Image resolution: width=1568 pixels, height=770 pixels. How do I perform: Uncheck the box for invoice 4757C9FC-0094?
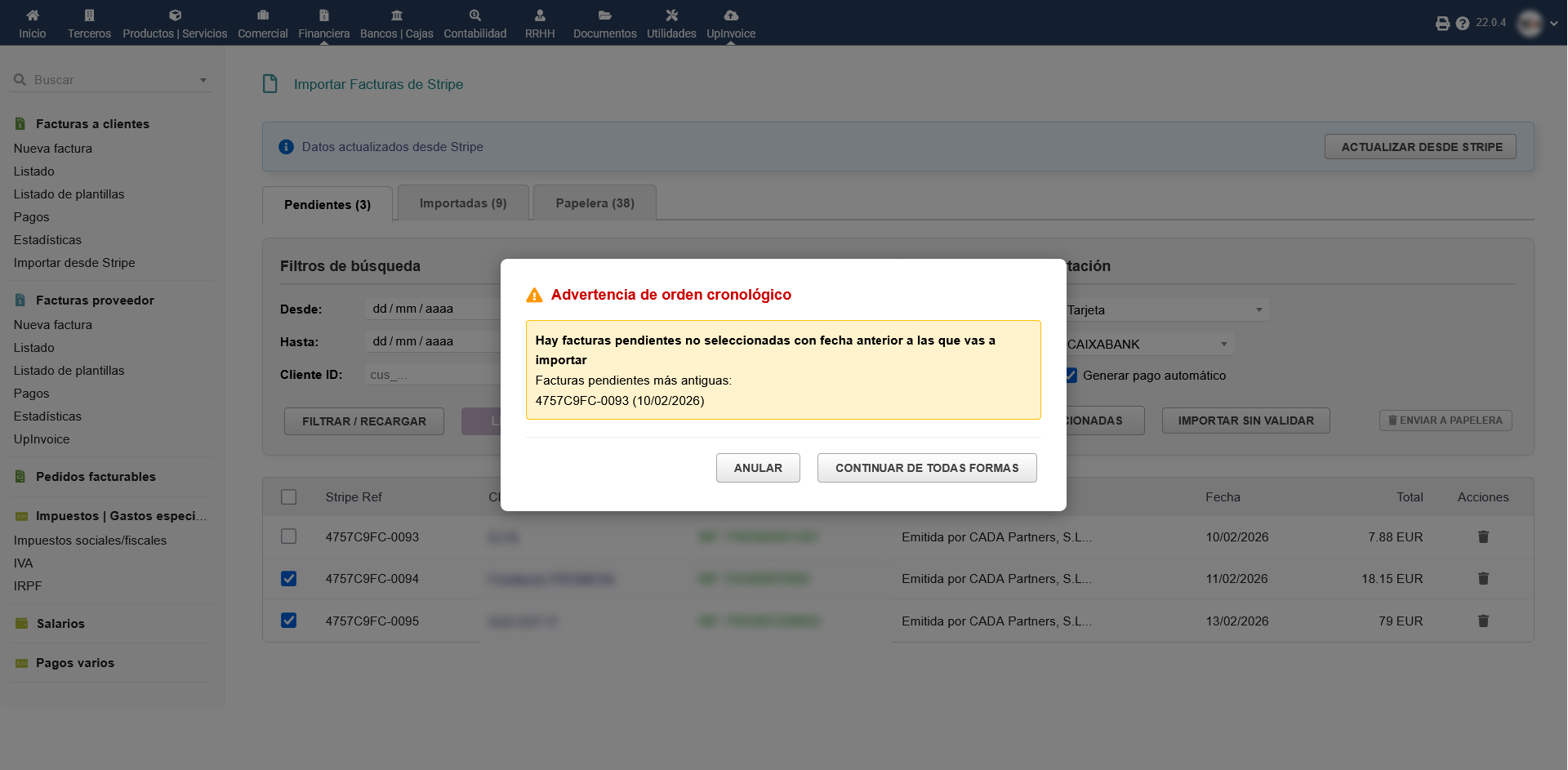[288, 578]
